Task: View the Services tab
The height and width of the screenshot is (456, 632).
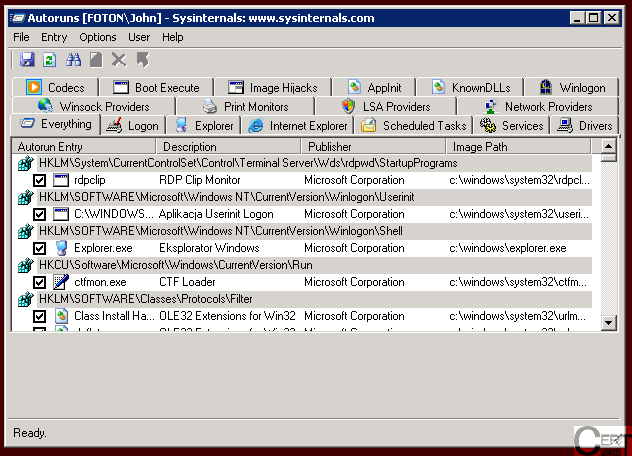Action: [x=512, y=126]
